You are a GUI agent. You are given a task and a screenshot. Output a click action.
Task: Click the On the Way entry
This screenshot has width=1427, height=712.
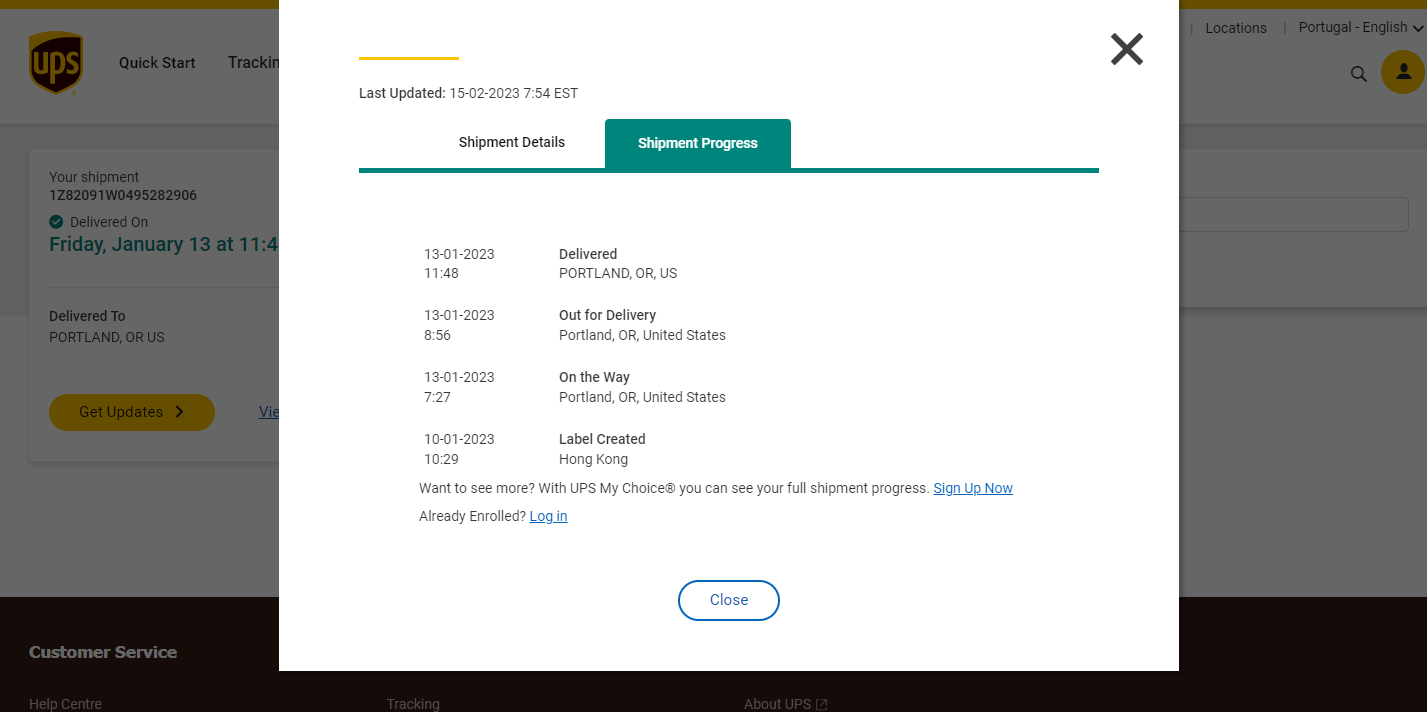[x=594, y=377]
